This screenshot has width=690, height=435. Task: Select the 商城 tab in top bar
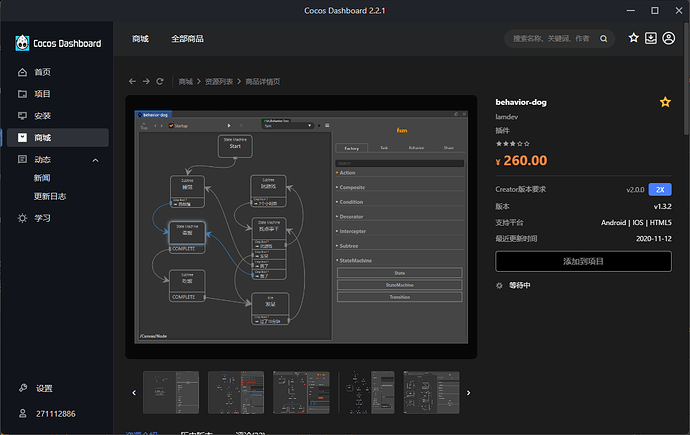(140, 39)
